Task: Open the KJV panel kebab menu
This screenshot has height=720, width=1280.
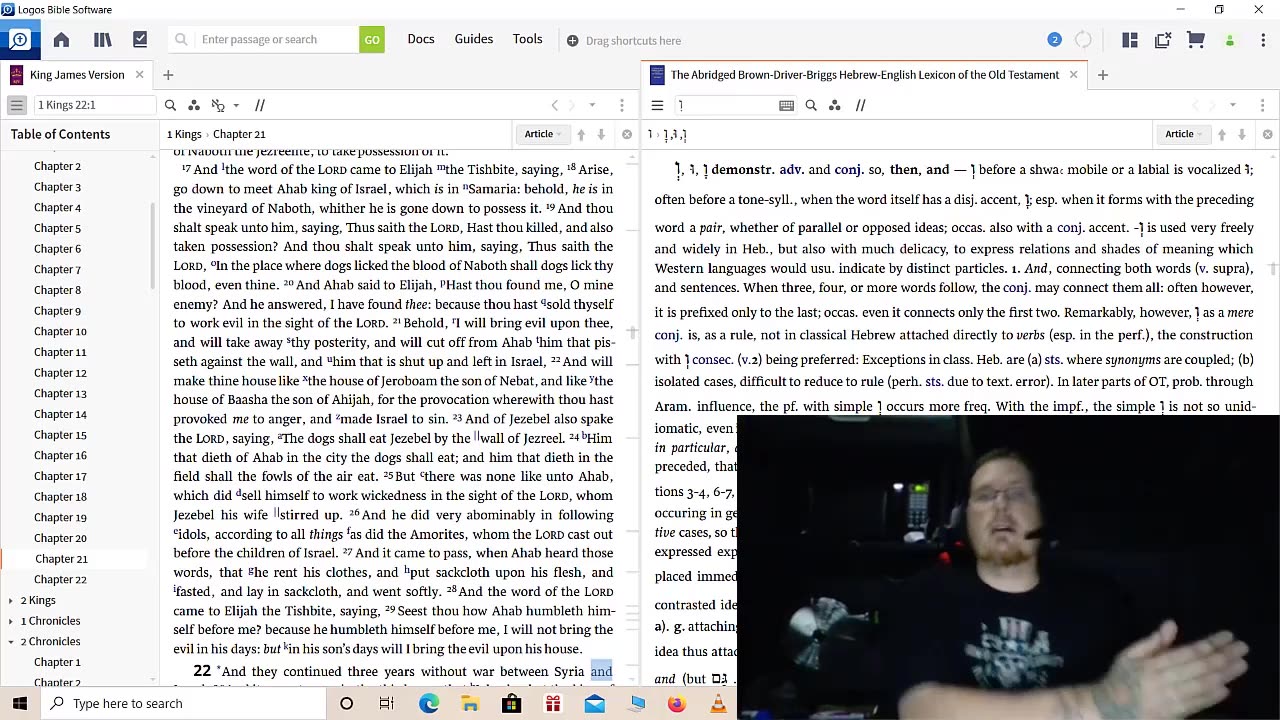Action: (x=621, y=105)
